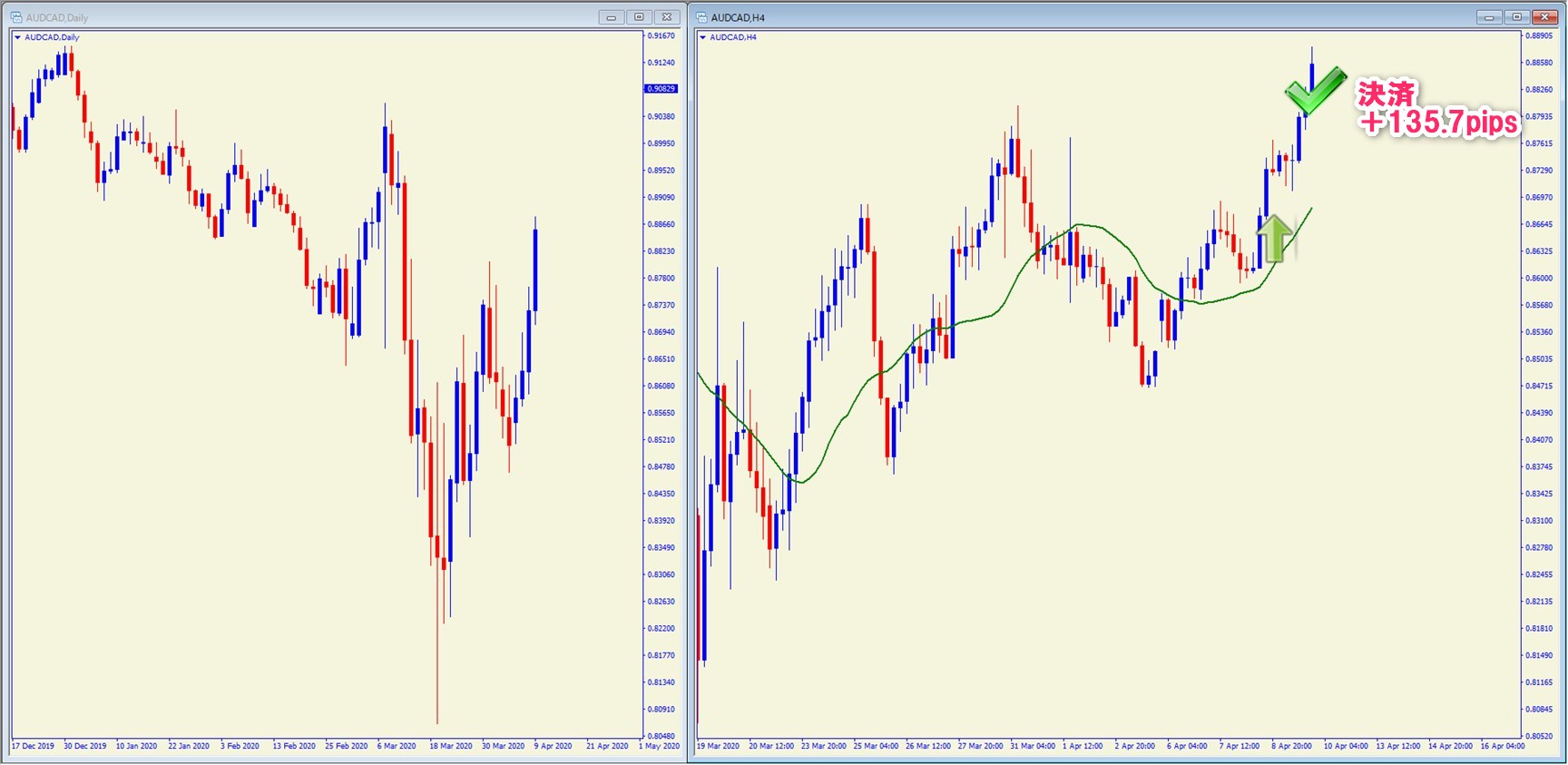Click the 0.83100 price on H4 axis
The width and height of the screenshot is (1568, 765).
click(x=1540, y=520)
